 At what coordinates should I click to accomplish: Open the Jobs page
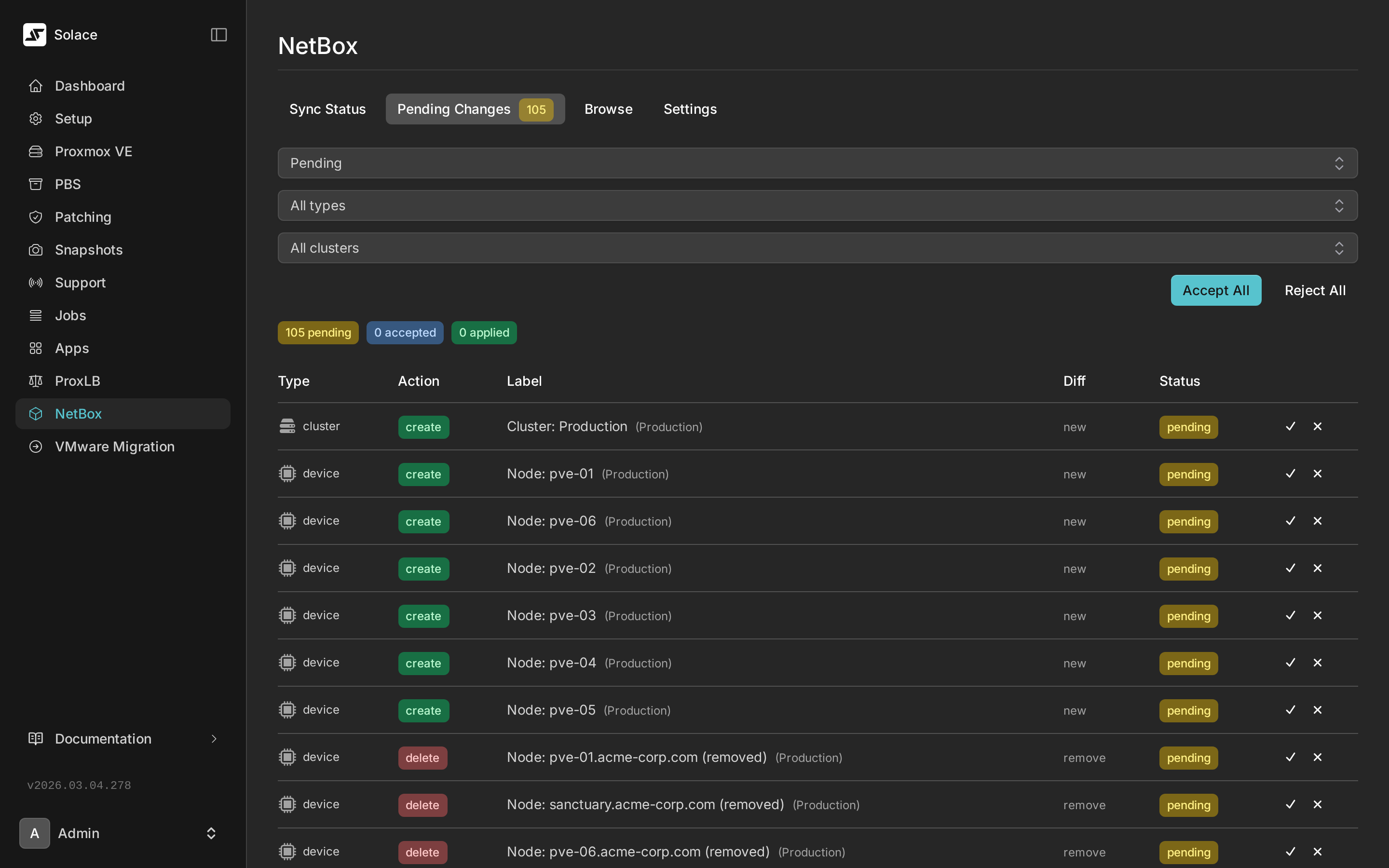coord(70,314)
